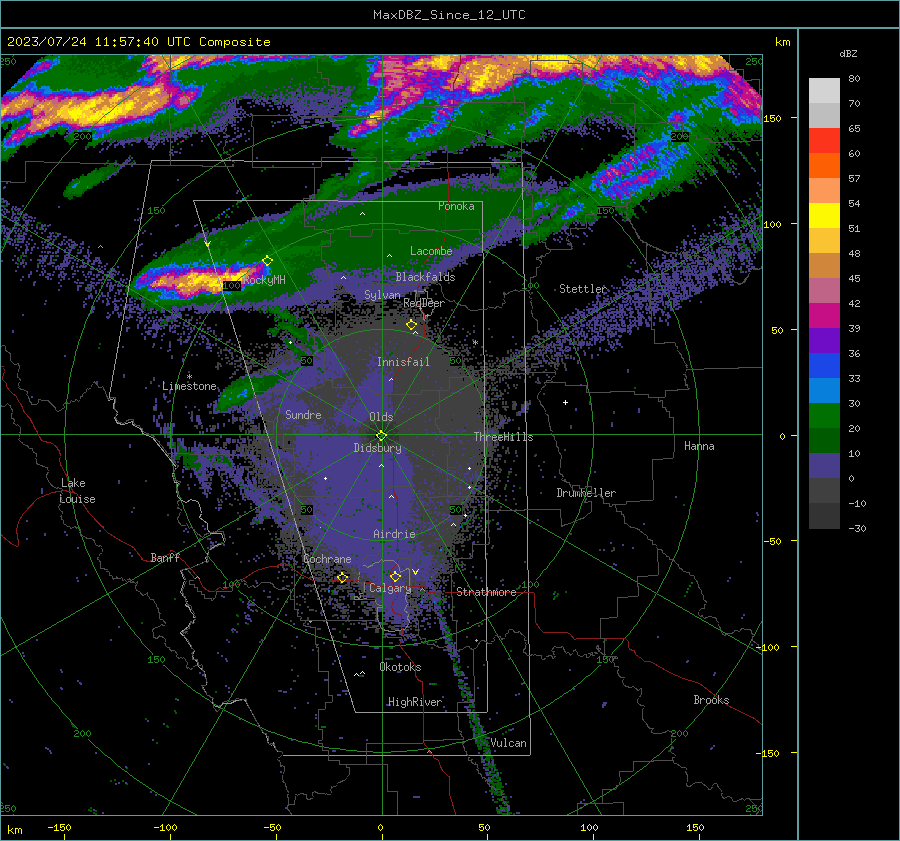Select the Cochrane label
Screen dimensions: 900x841
tap(327, 559)
